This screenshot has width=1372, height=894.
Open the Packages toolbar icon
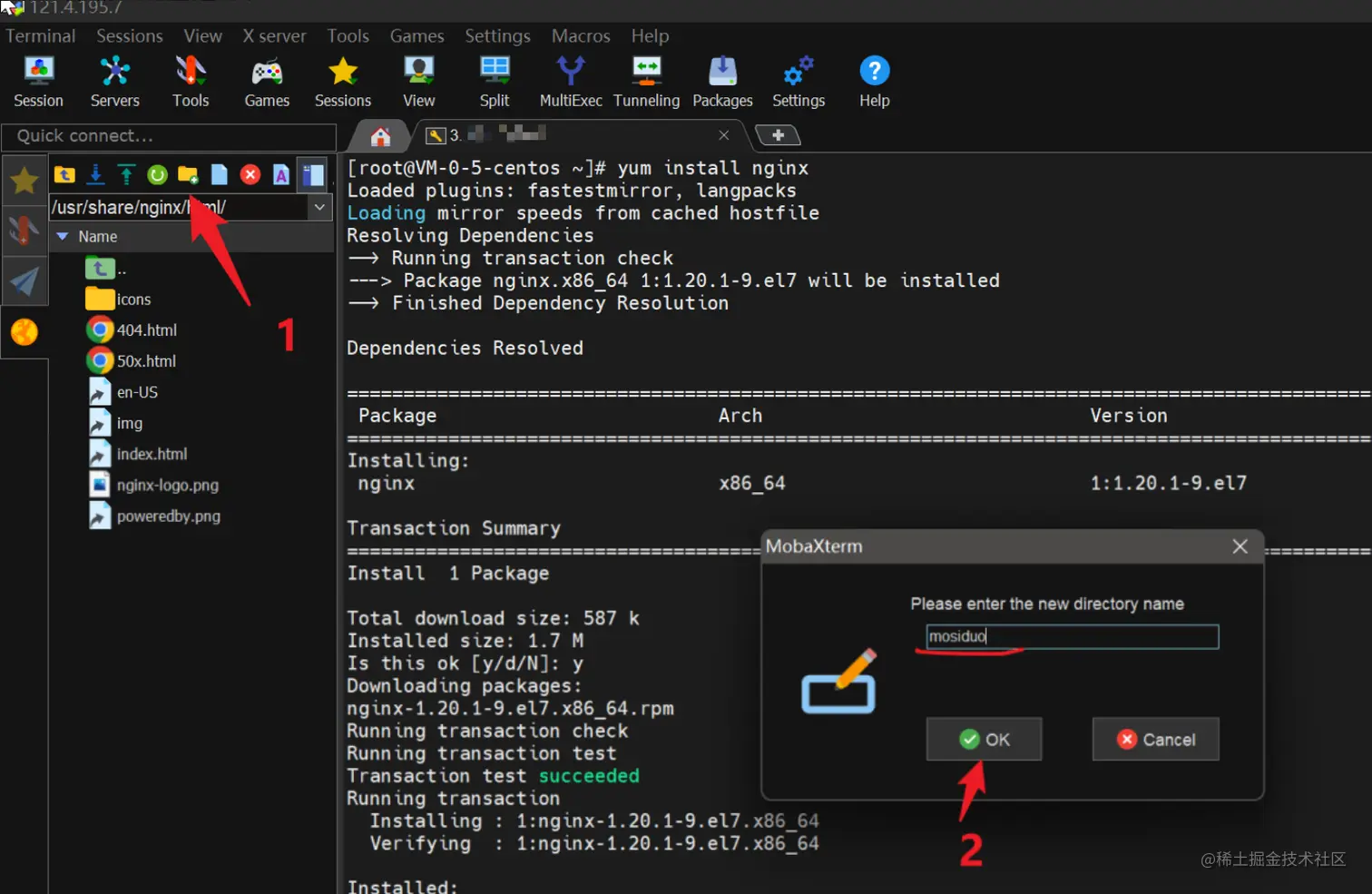[722, 81]
